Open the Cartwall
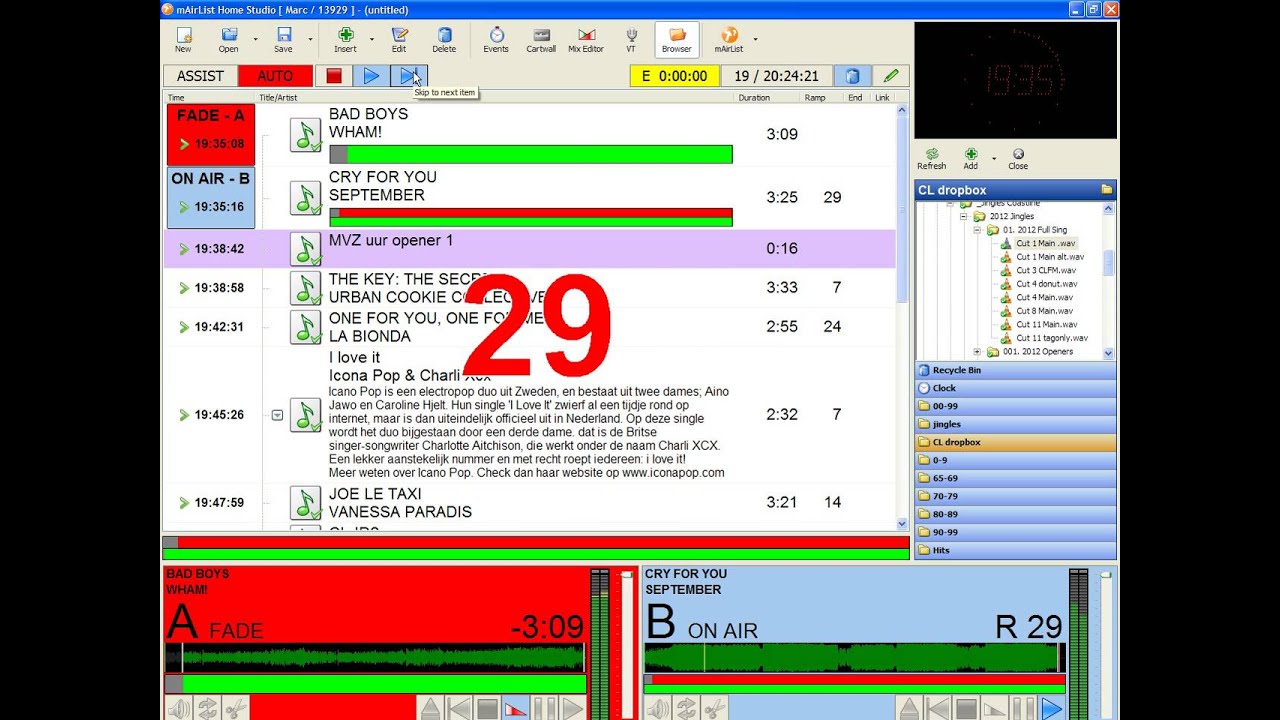The image size is (1280, 720). tap(541, 40)
